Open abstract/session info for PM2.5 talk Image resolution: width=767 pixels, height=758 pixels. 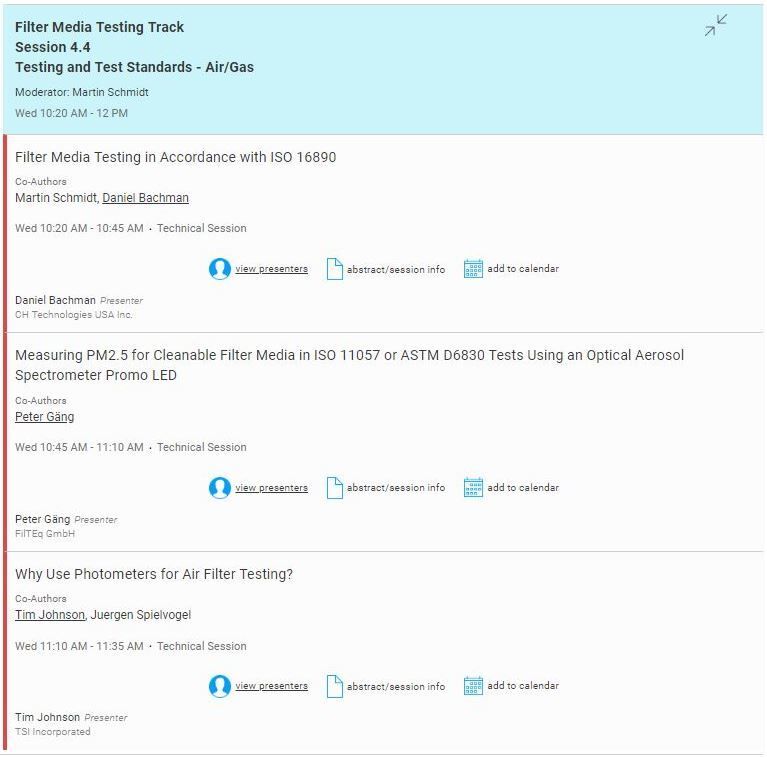(396, 488)
